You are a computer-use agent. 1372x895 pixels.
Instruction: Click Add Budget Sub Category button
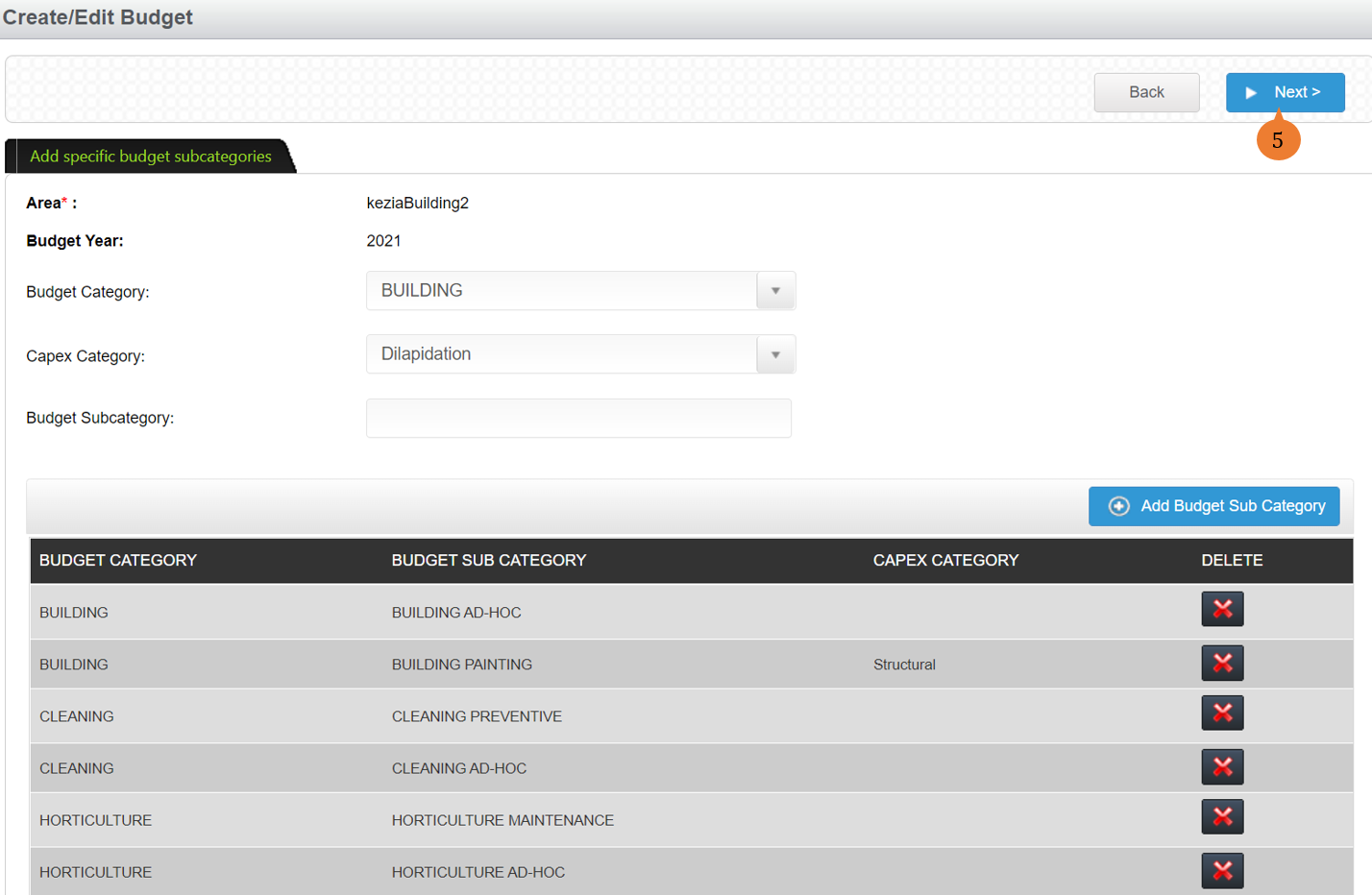point(1213,506)
